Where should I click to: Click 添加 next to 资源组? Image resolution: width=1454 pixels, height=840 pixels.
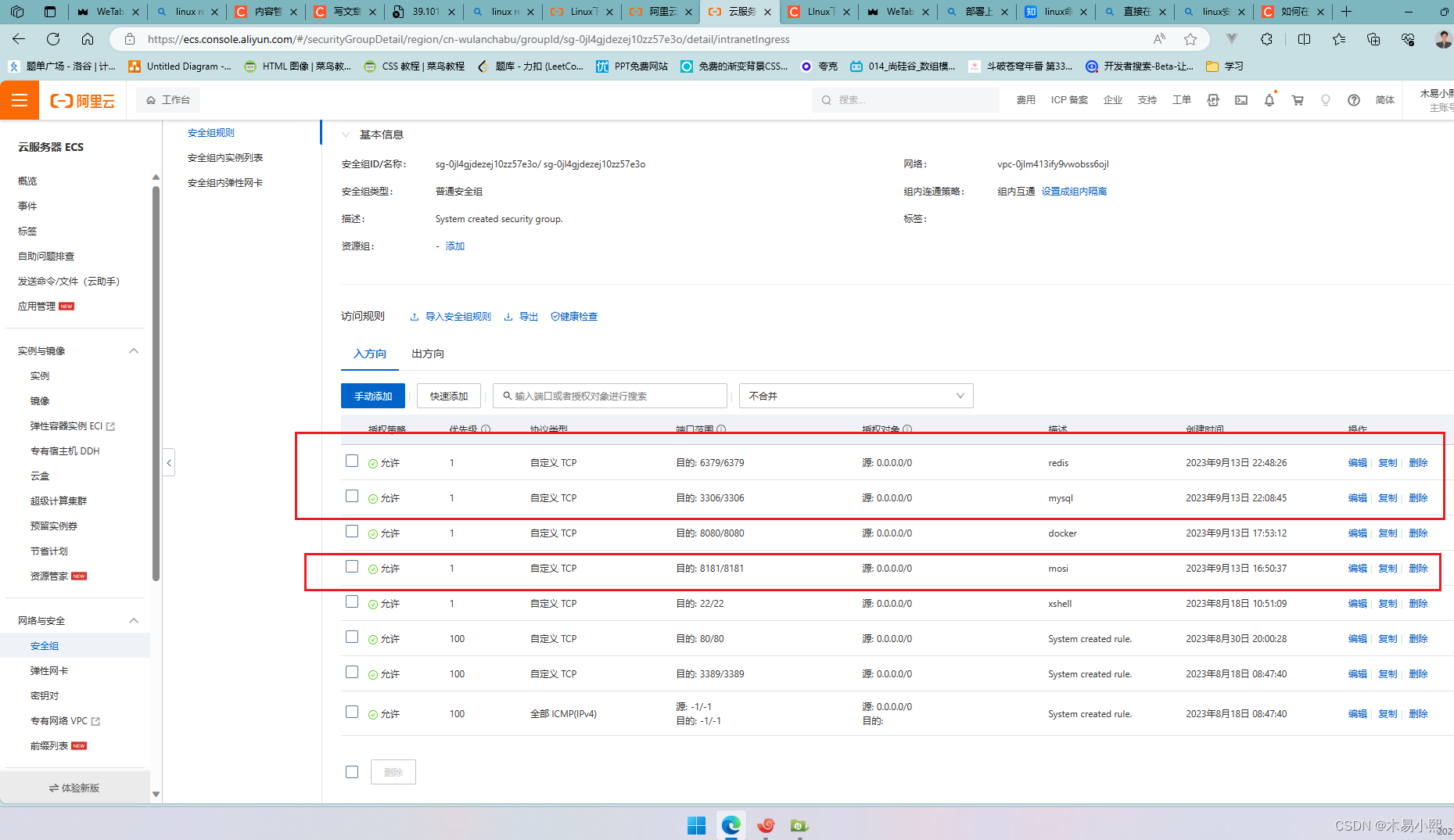(x=455, y=246)
